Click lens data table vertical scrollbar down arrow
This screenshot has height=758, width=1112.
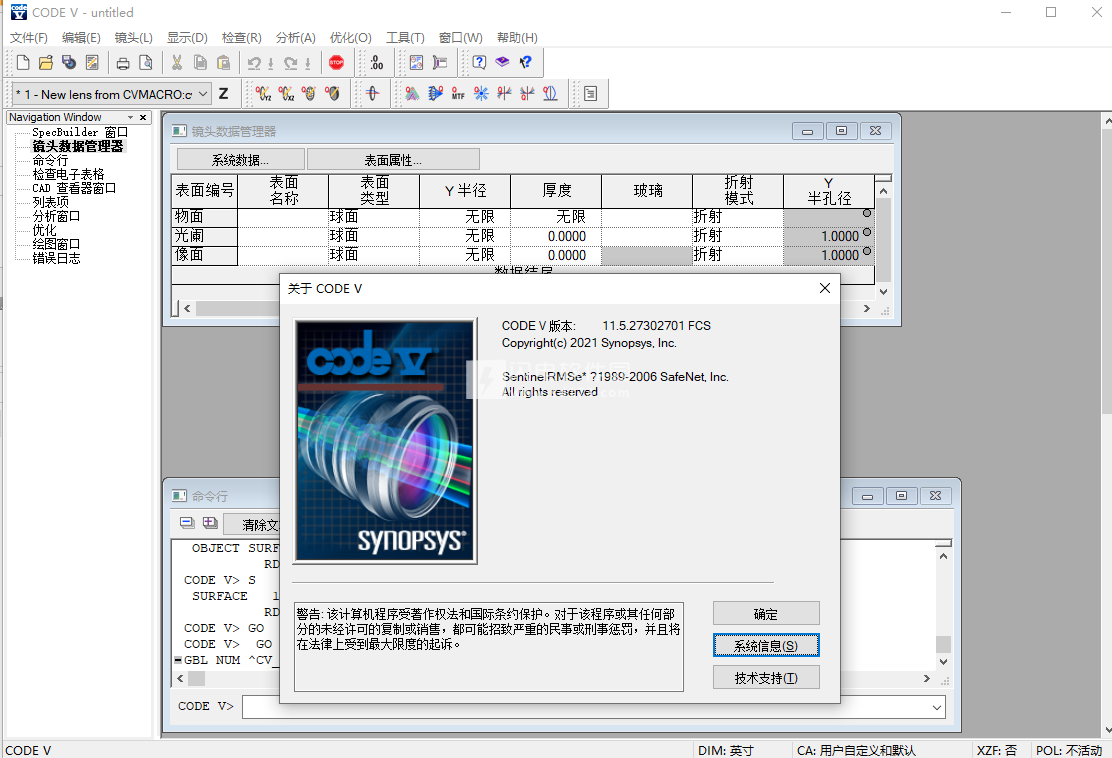884,291
